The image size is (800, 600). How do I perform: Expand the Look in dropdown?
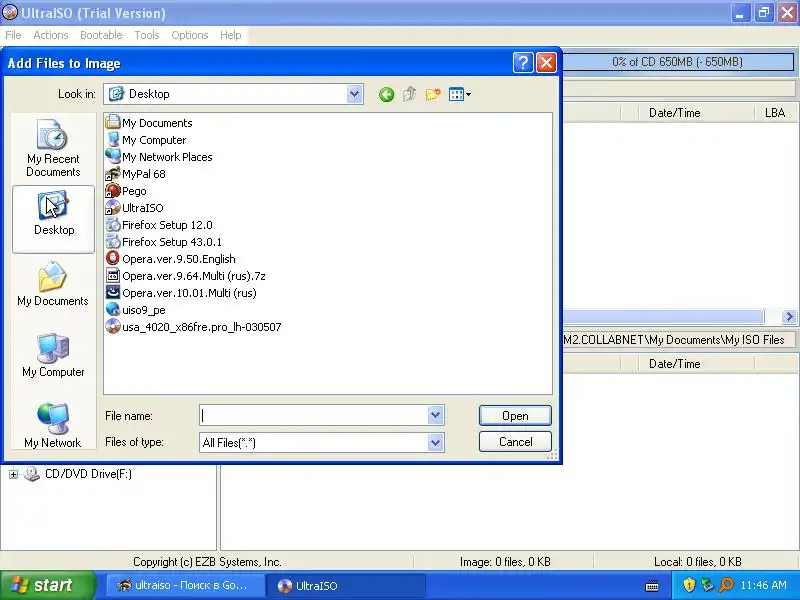[x=354, y=94]
